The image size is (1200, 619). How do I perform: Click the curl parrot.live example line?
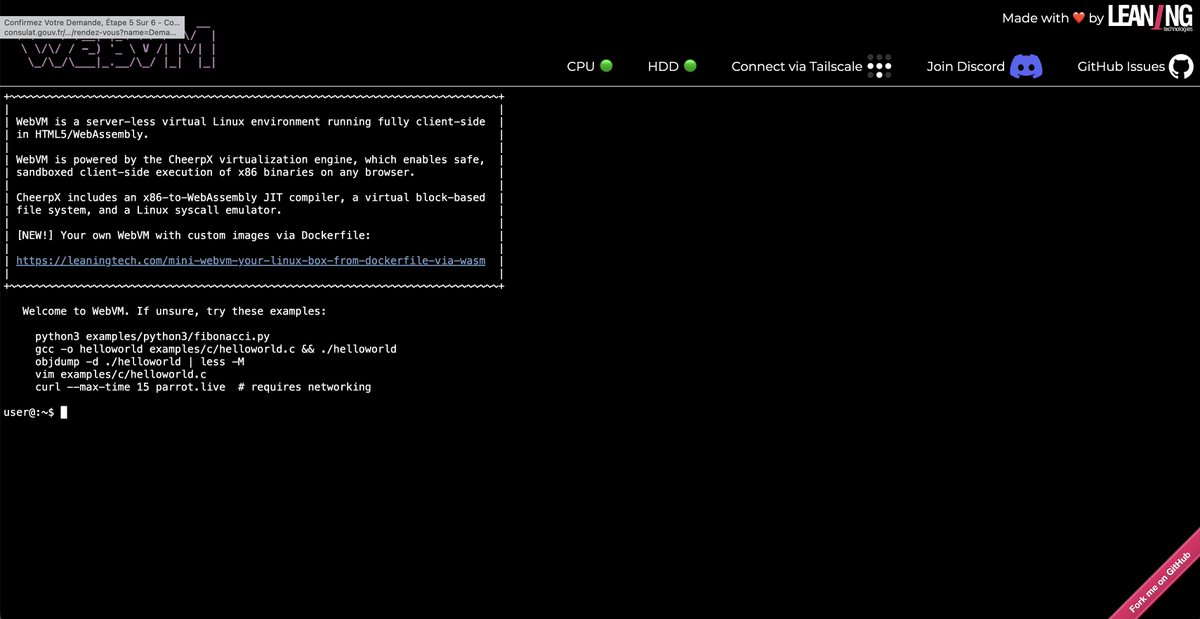(x=203, y=387)
